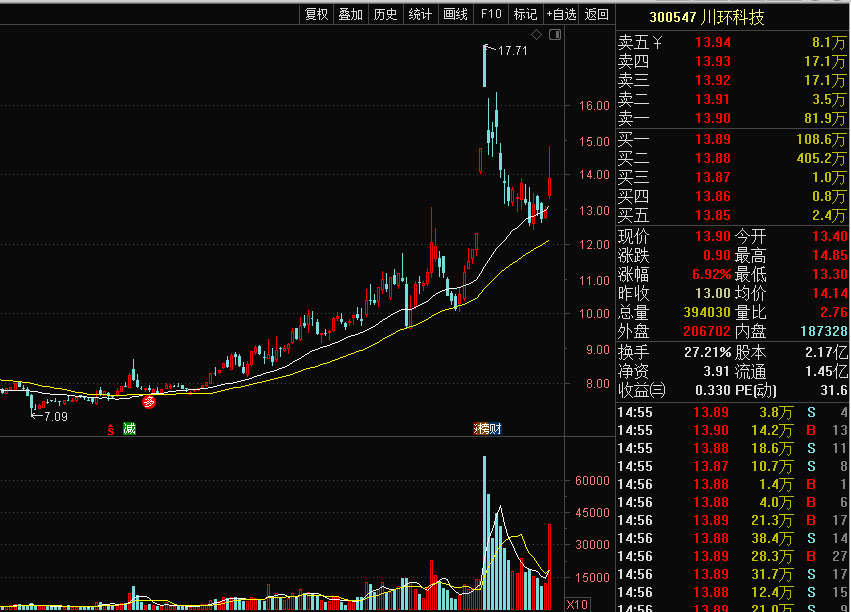Open the F10 company info

click(491, 14)
